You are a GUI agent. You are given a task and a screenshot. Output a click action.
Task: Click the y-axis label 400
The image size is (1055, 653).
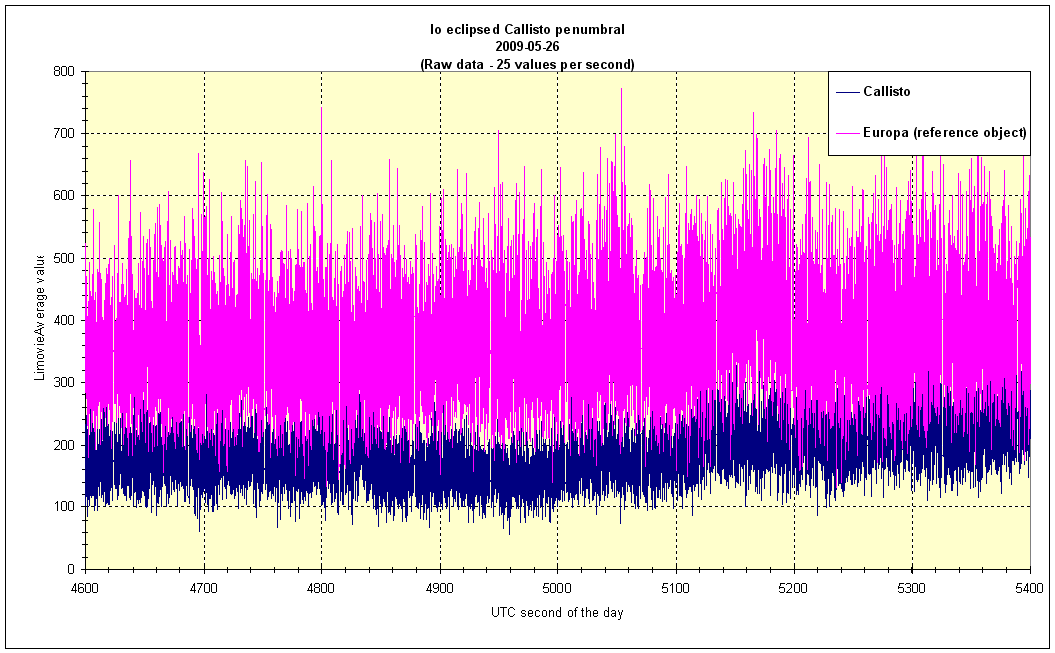[65, 320]
